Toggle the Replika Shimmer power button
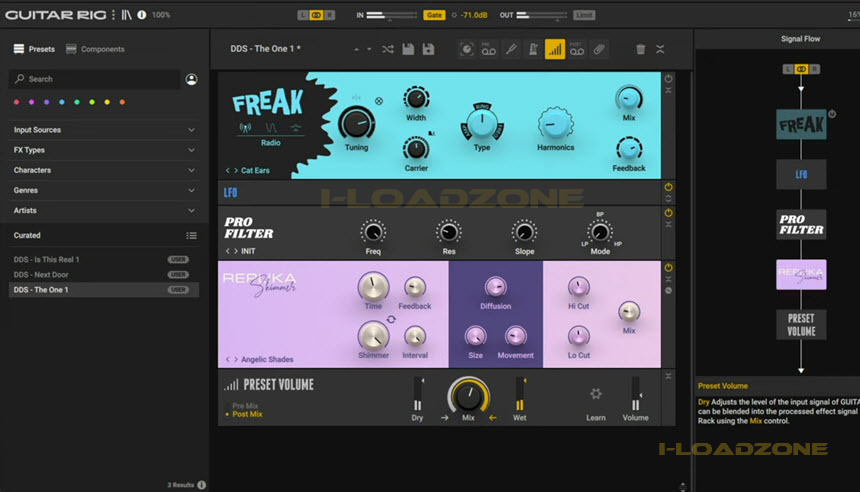The image size is (860, 492). pyautogui.click(x=668, y=268)
